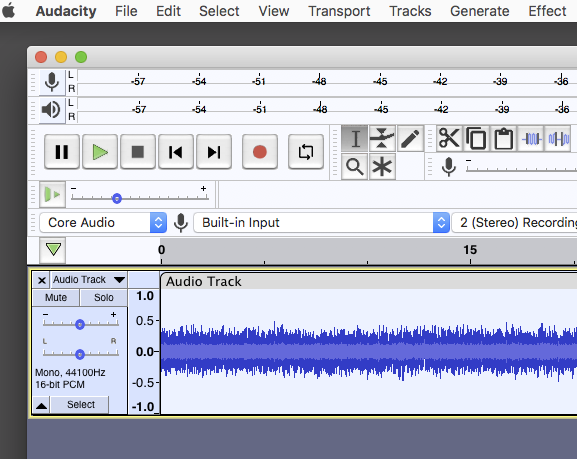The height and width of the screenshot is (459, 577).
Task: Solo the Audio Track
Action: pyautogui.click(x=104, y=297)
